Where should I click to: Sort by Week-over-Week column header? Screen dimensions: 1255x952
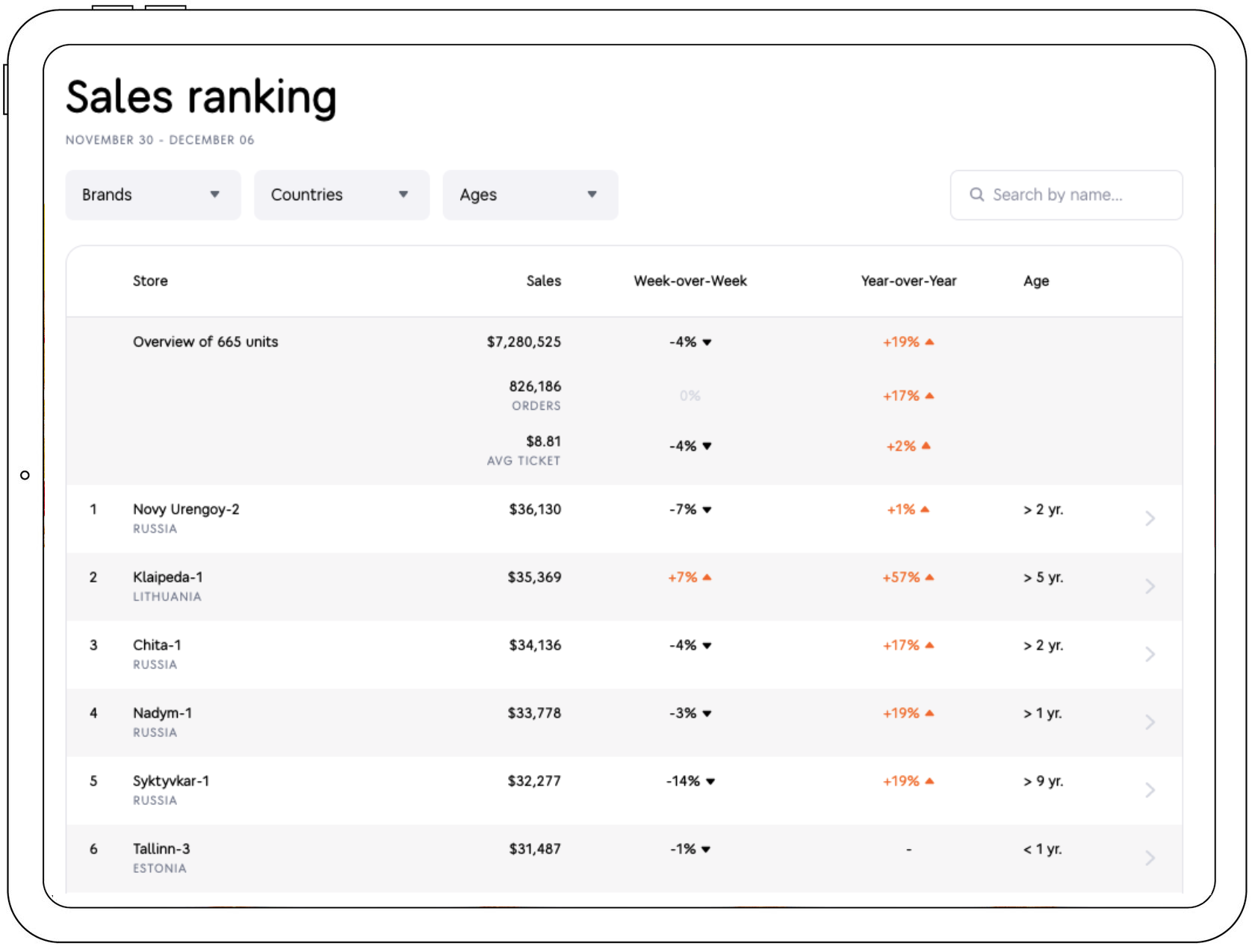pyautogui.click(x=690, y=281)
